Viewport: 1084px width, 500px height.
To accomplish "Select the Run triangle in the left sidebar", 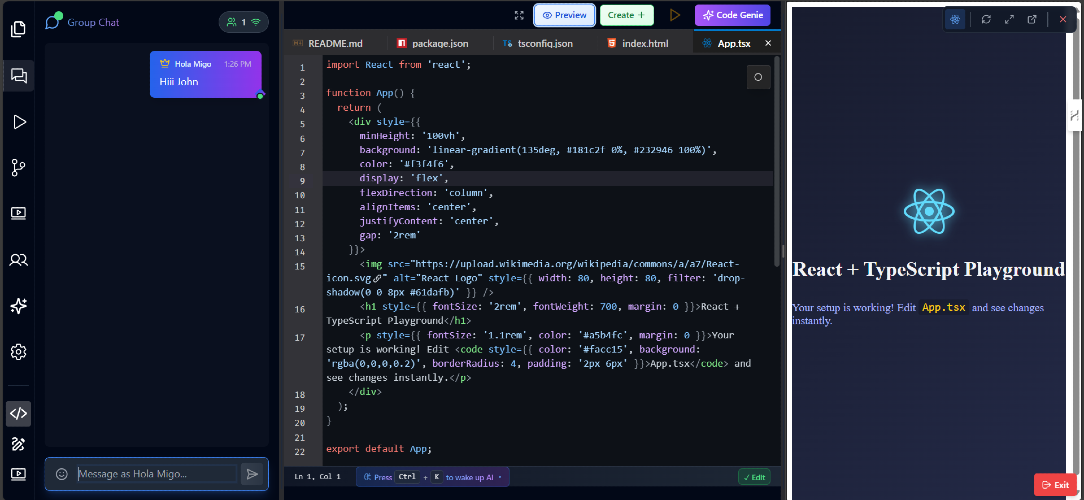I will click(x=19, y=122).
